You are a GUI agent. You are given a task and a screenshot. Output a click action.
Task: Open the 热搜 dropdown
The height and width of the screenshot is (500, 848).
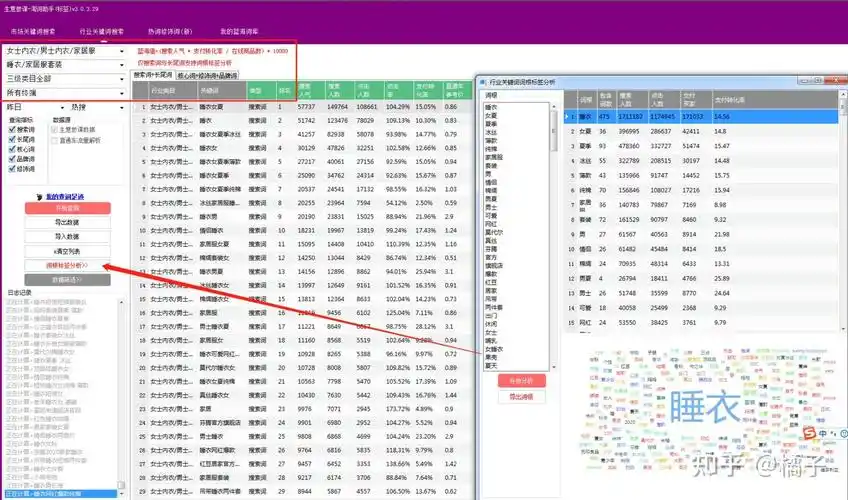pyautogui.click(x=97, y=108)
